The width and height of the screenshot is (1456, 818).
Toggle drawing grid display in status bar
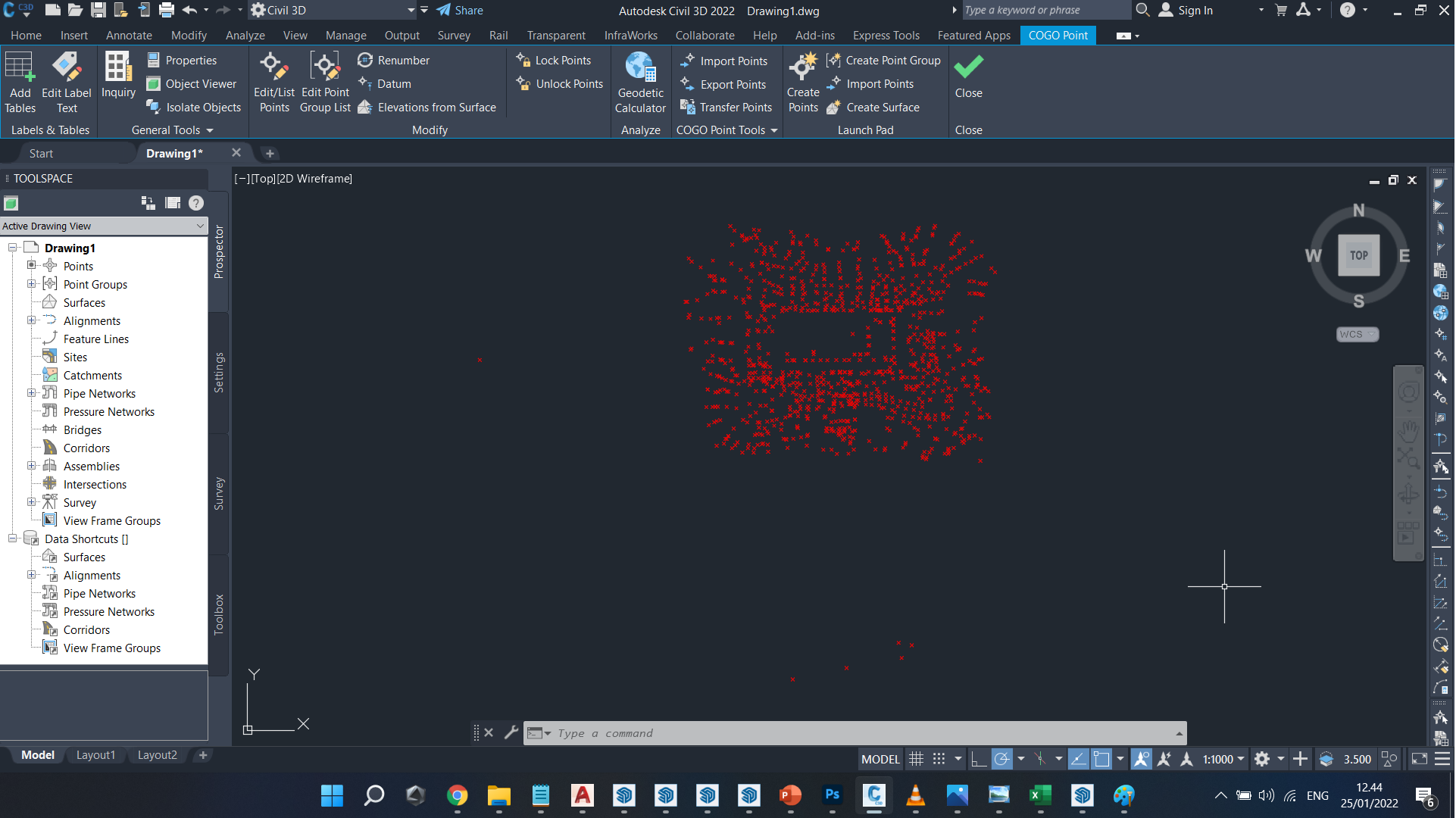pyautogui.click(x=917, y=760)
